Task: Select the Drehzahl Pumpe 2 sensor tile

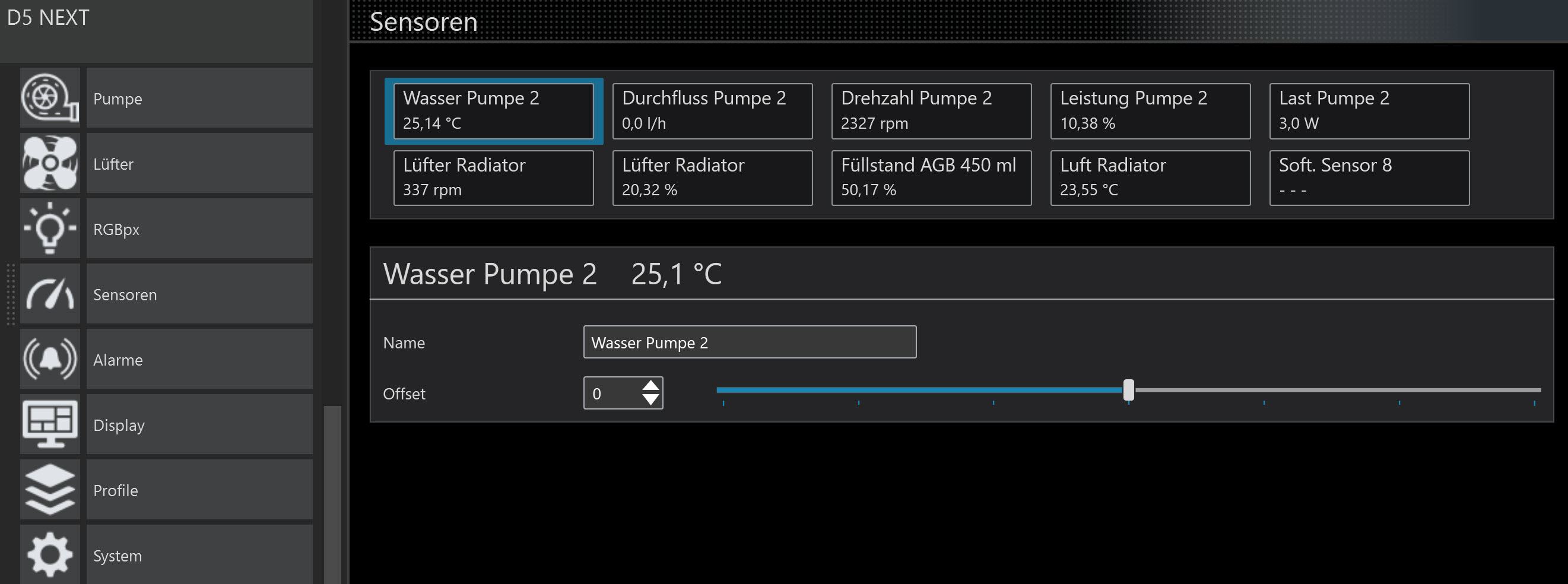Action: [x=931, y=111]
